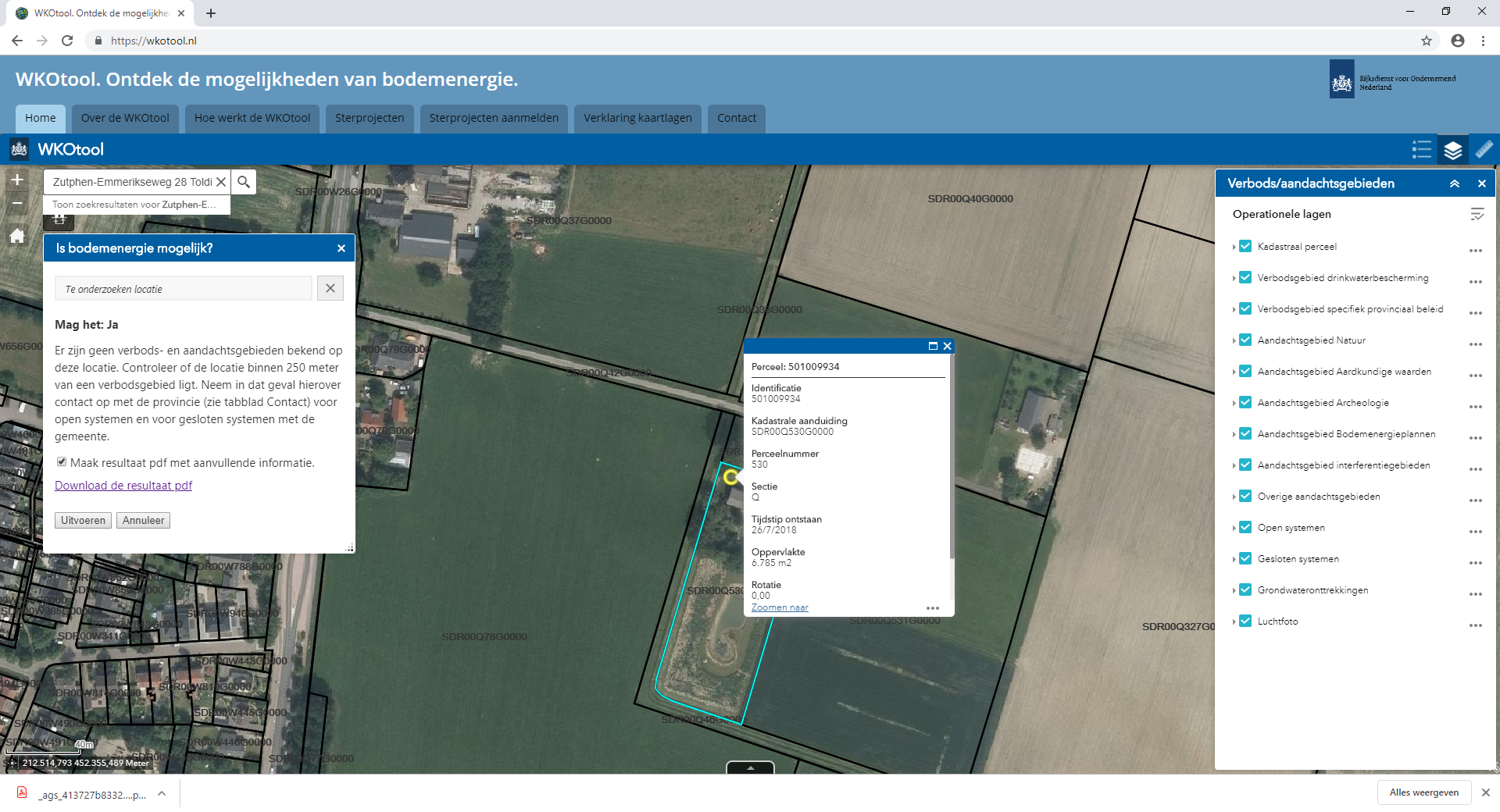Open options menu for Luchtfoto layer
This screenshot has height=812, width=1500.
1475,625
